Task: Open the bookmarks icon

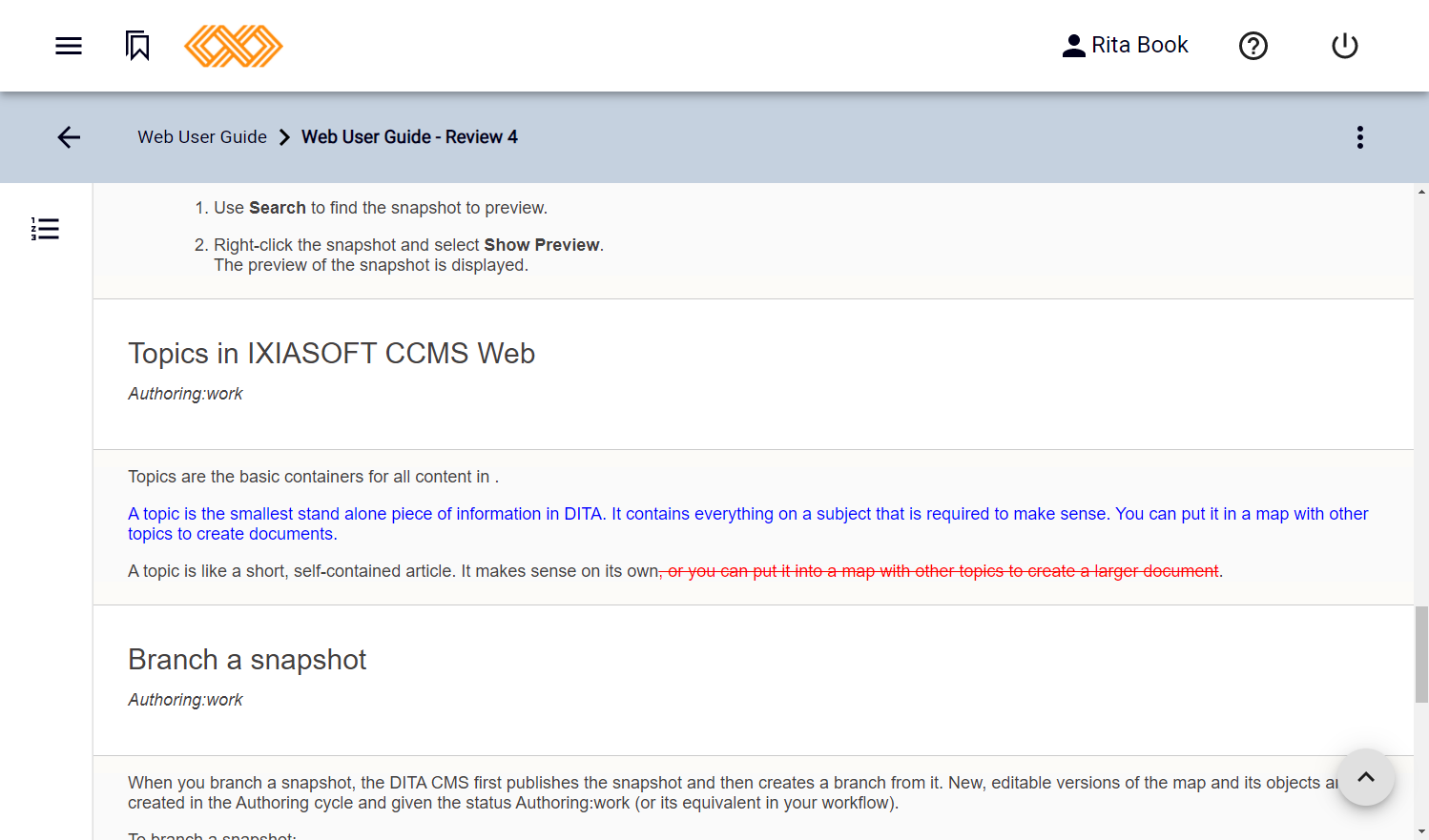Action: click(138, 46)
